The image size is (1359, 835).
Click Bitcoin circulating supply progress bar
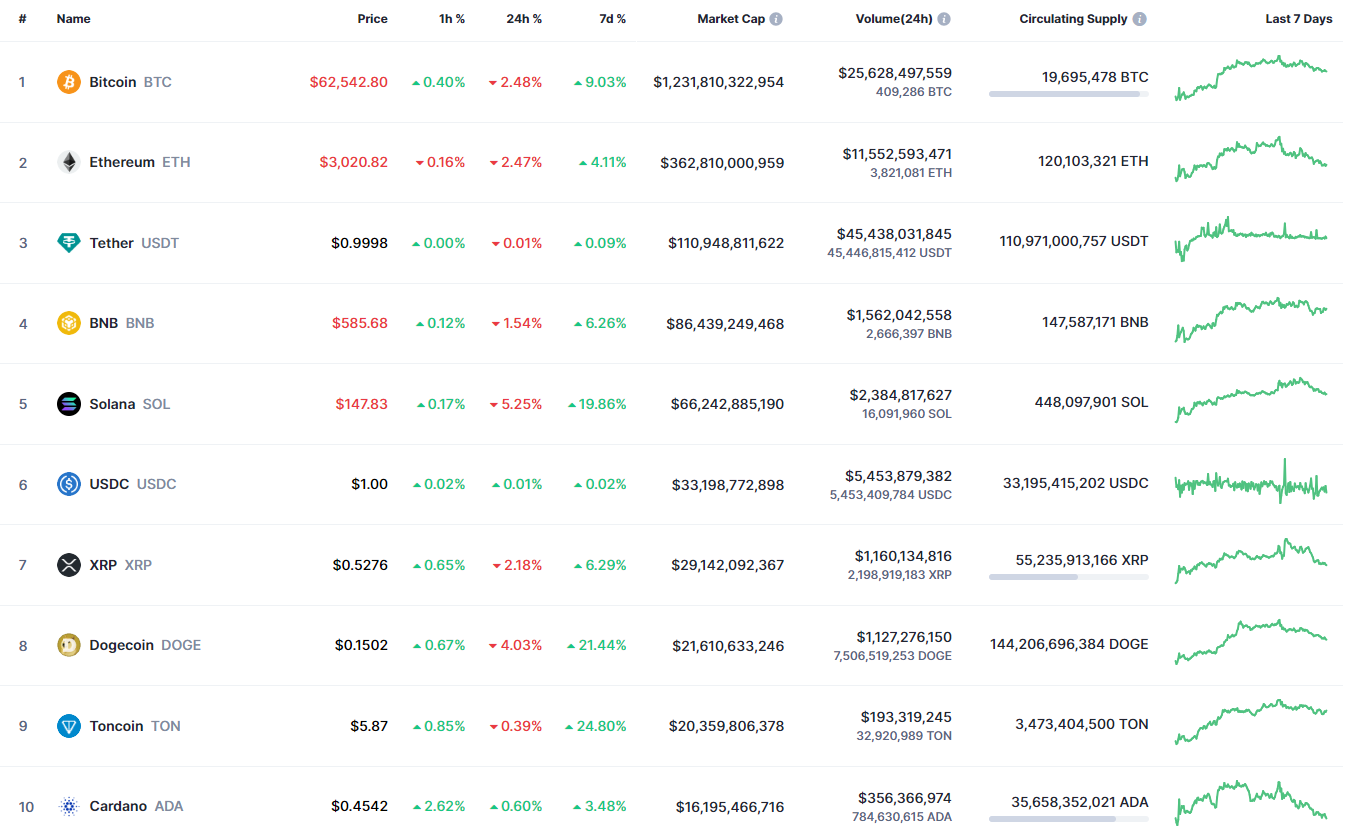click(1069, 94)
